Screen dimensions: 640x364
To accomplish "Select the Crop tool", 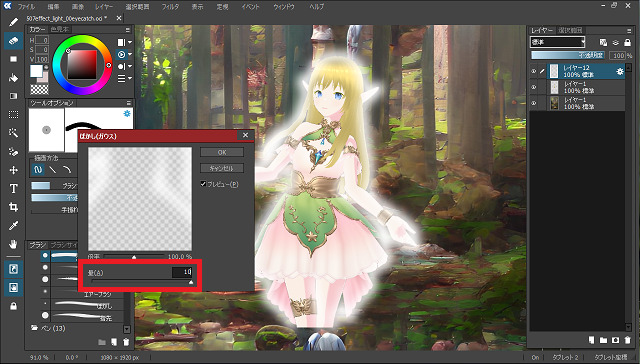I will click(x=13, y=207).
